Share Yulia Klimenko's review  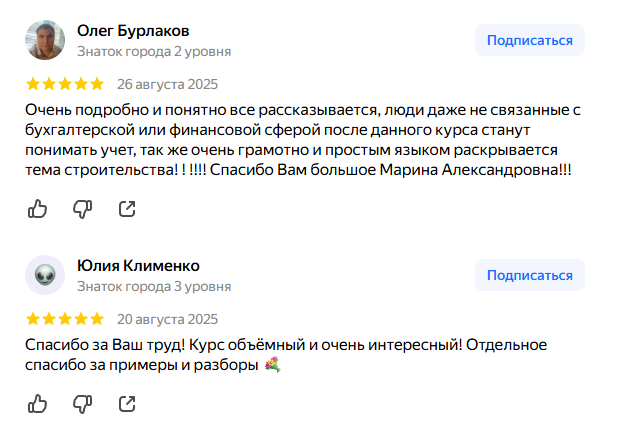click(x=128, y=403)
